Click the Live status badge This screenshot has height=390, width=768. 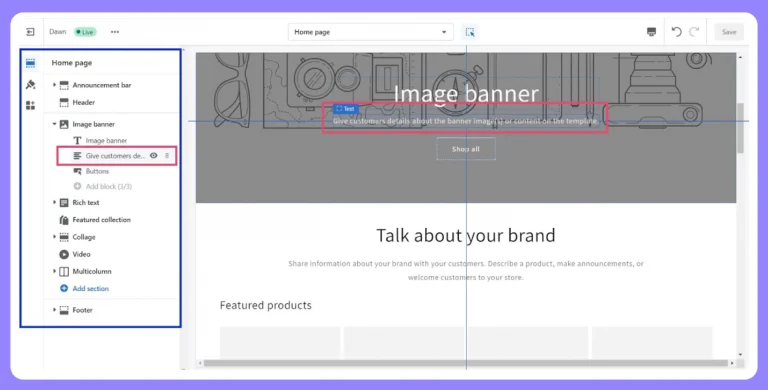pyautogui.click(x=85, y=32)
